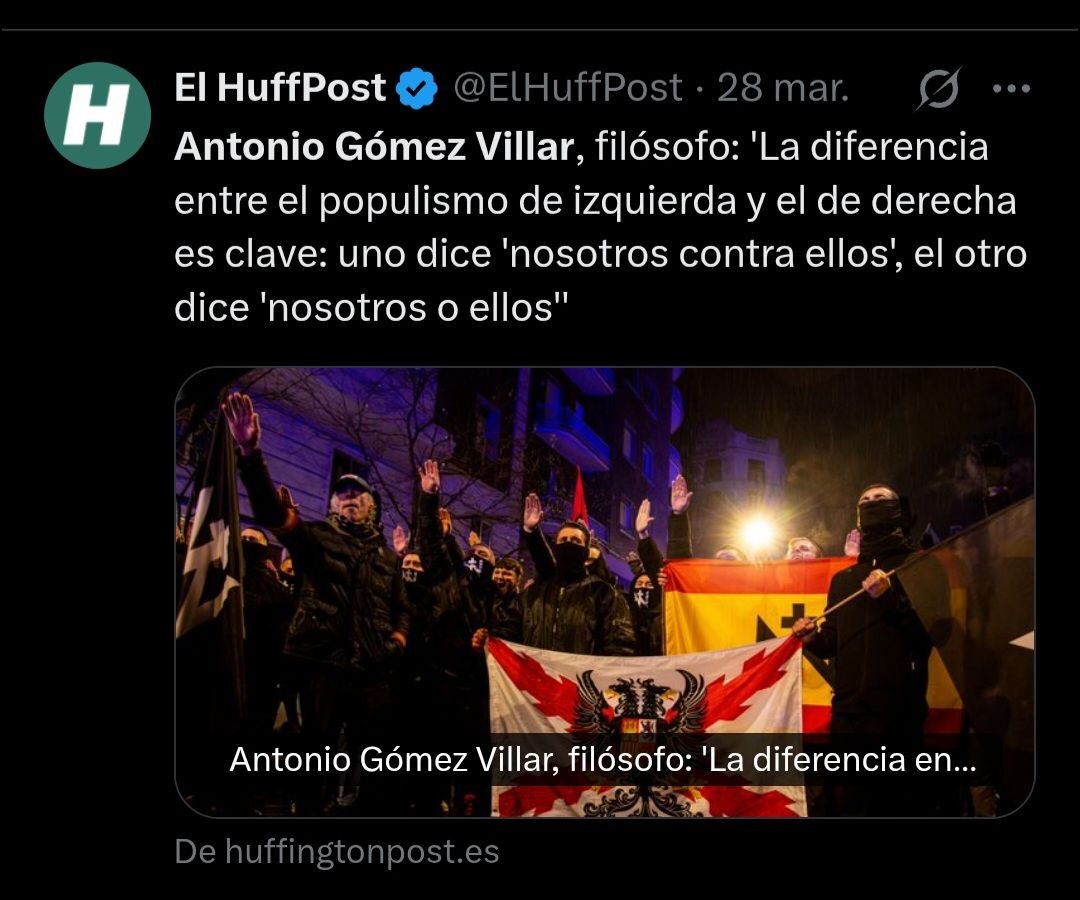Click the huffingtonpost.es source link
This screenshot has width=1080, height=900.
[x=337, y=851]
